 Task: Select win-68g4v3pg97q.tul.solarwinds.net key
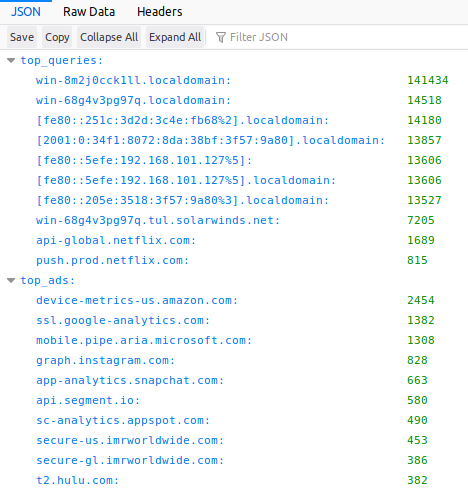click(x=158, y=220)
